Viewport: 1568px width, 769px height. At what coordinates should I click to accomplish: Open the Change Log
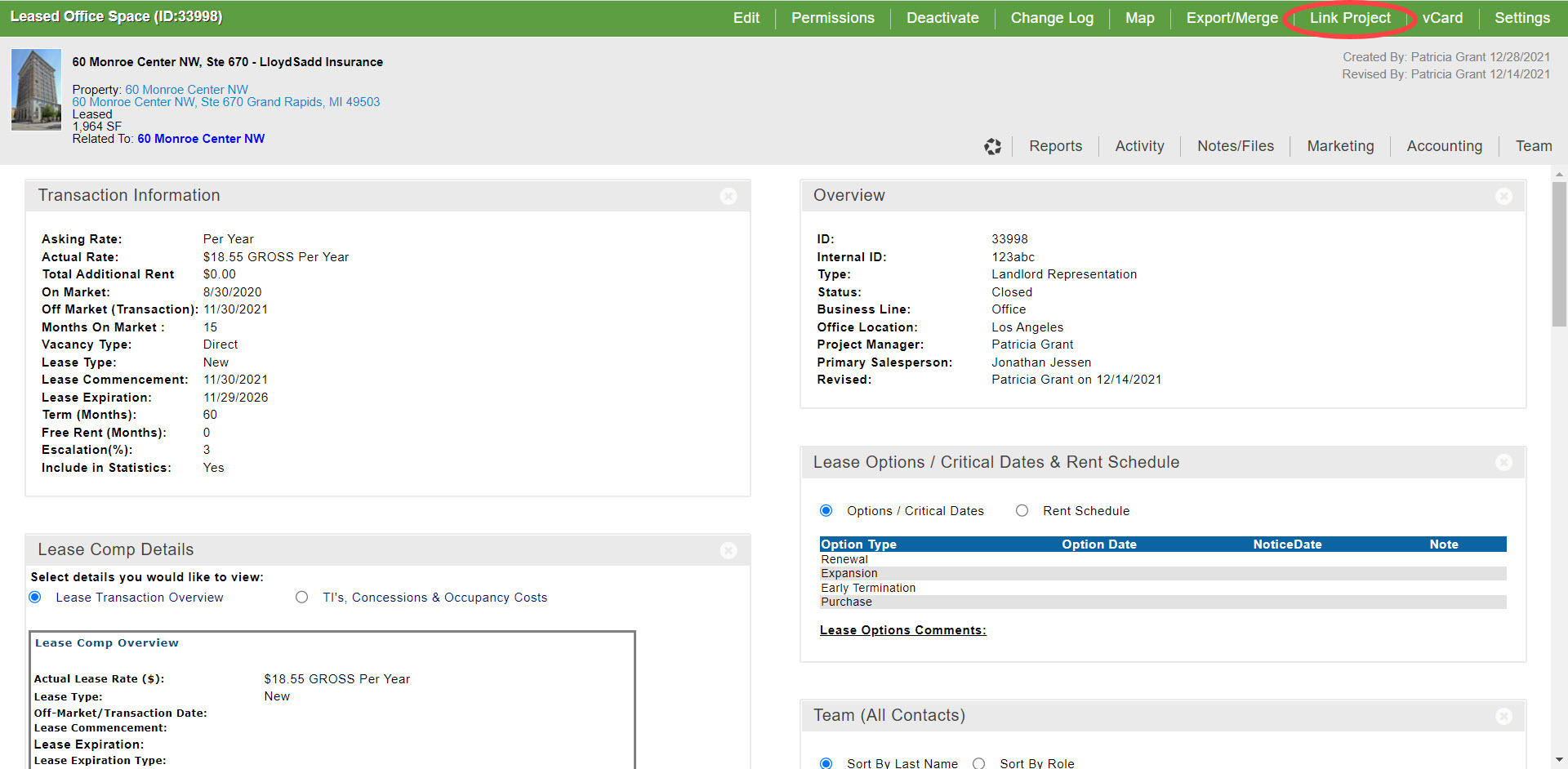1051,18
